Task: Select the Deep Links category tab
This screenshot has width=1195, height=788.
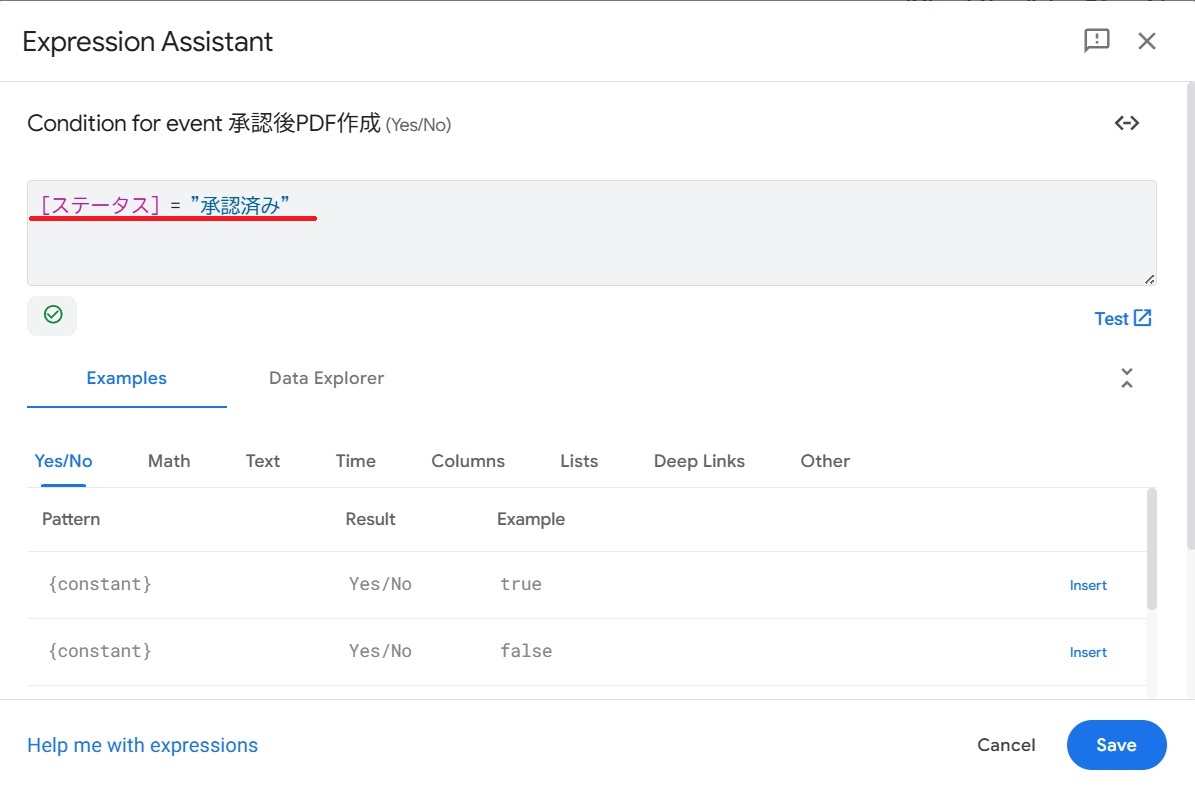Action: [x=699, y=461]
